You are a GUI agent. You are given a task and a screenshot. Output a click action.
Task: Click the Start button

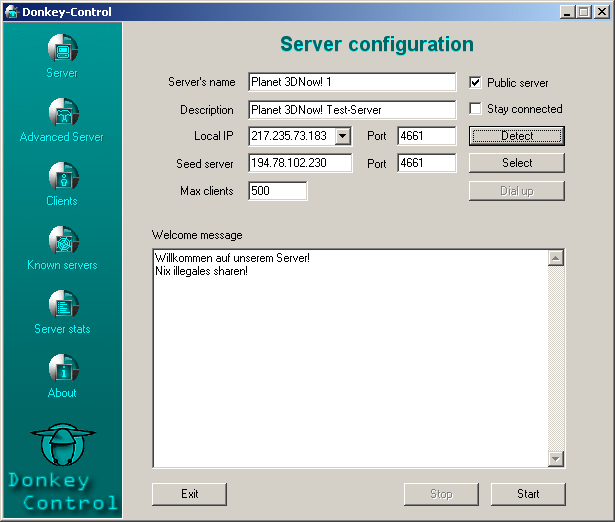(528, 494)
